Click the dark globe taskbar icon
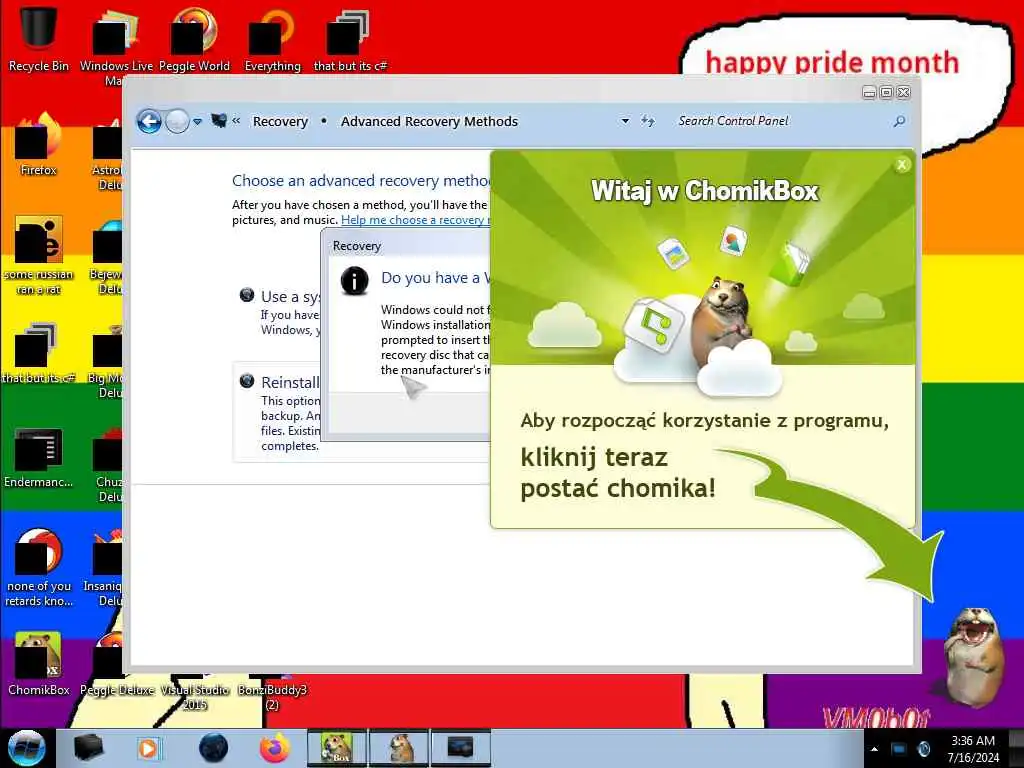 213,748
